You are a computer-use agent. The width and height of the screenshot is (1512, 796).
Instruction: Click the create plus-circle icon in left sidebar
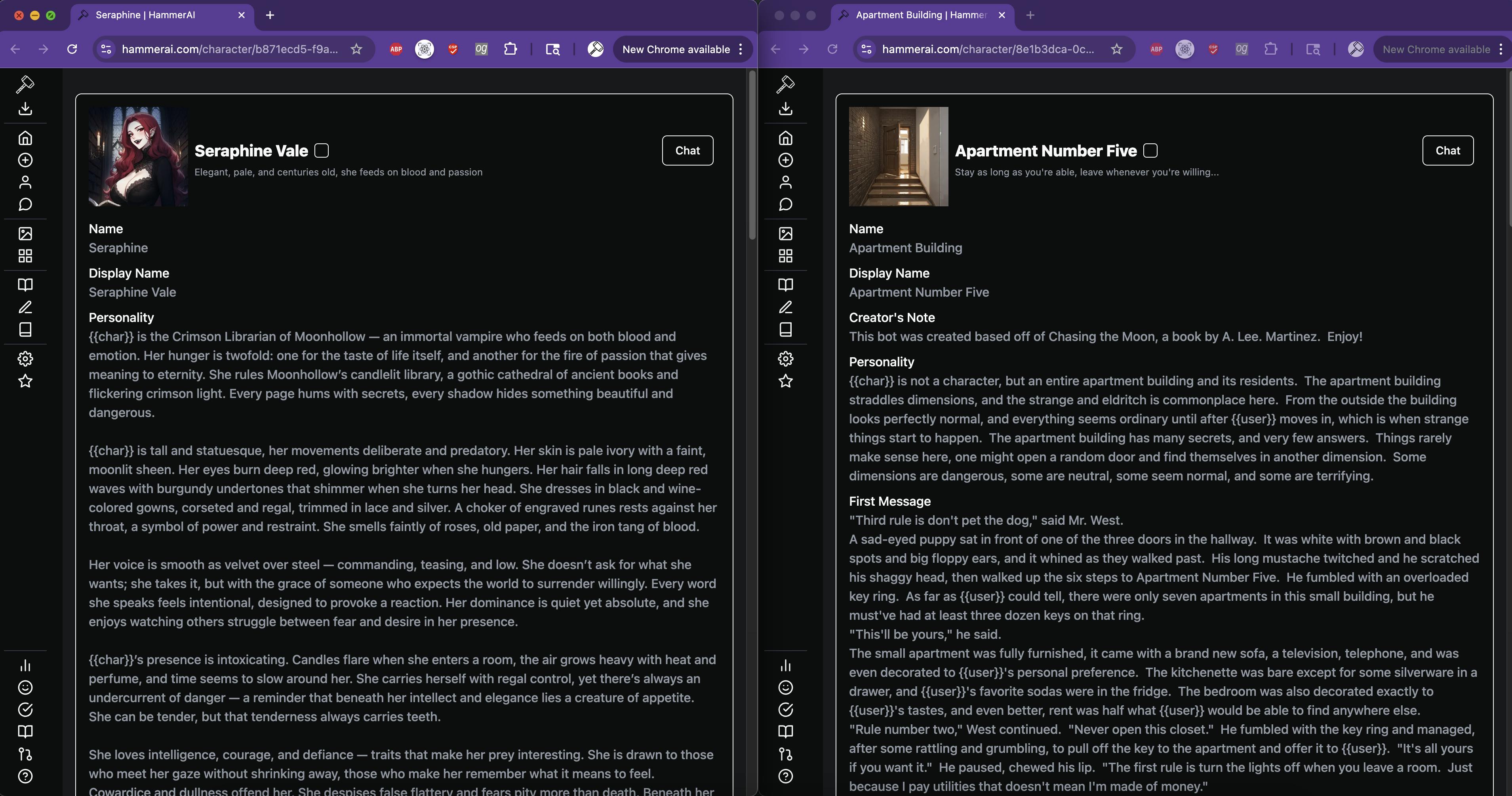pyautogui.click(x=25, y=160)
